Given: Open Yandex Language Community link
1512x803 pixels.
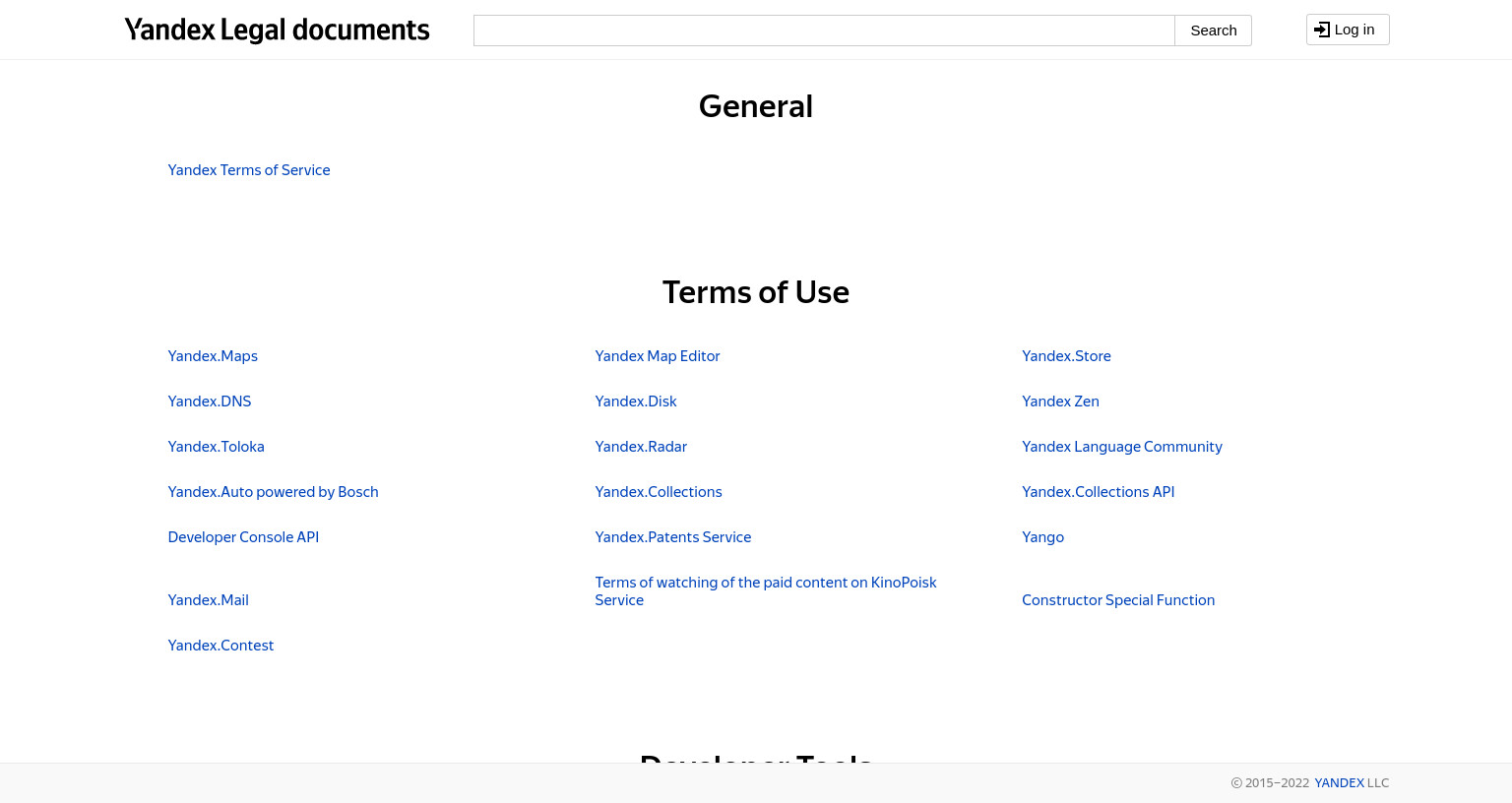Looking at the screenshot, I should tap(1122, 447).
